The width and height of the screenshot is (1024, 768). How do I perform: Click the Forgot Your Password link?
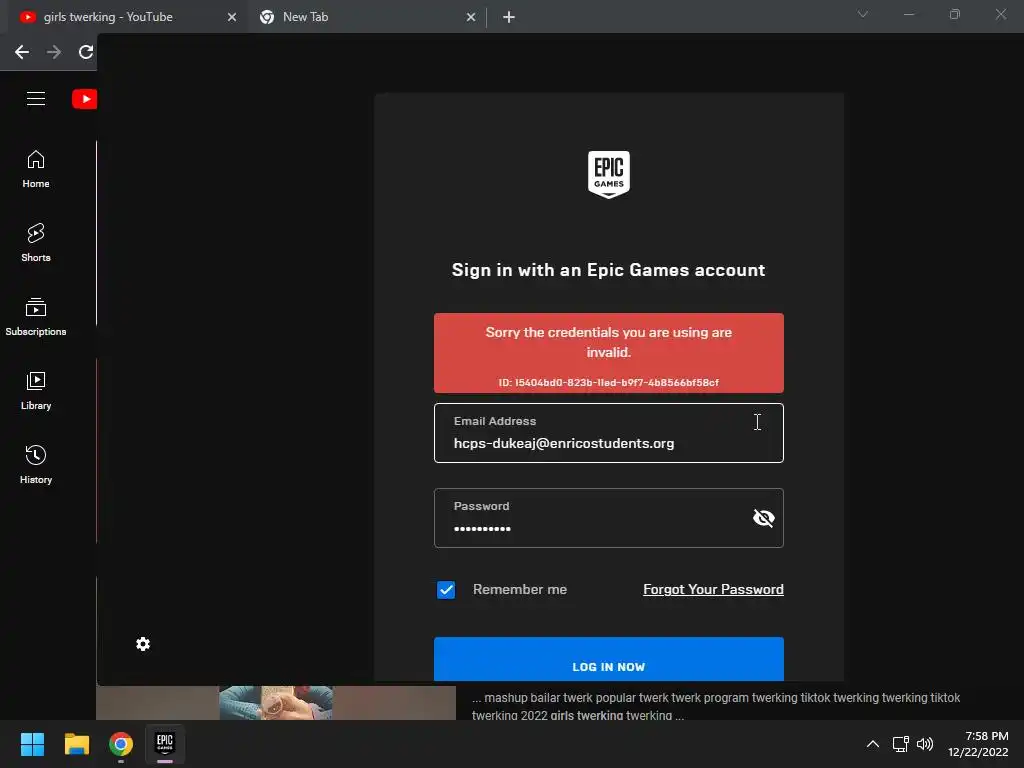pyautogui.click(x=713, y=589)
